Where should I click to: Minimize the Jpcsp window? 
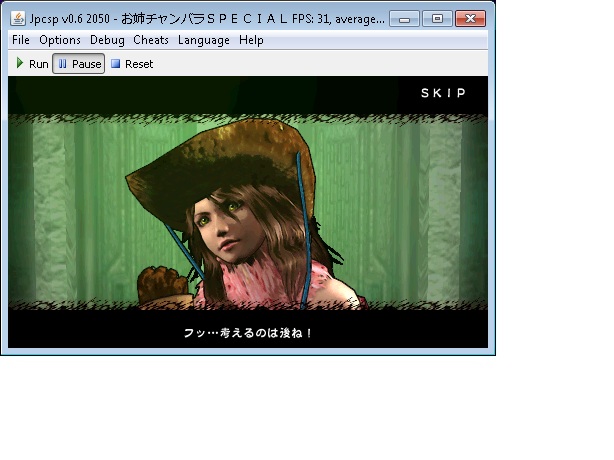(x=405, y=19)
